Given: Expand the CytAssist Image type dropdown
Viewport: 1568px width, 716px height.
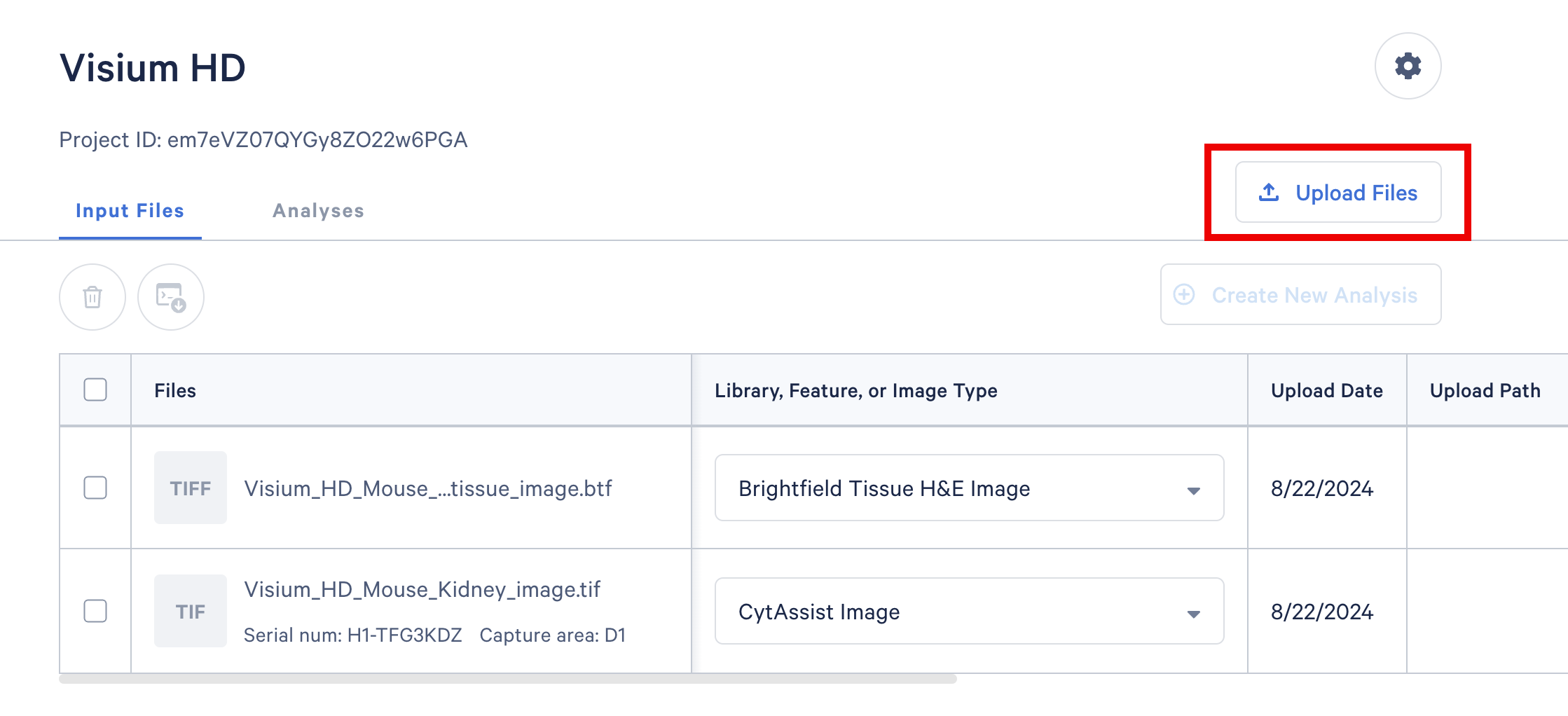Looking at the screenshot, I should (968, 611).
